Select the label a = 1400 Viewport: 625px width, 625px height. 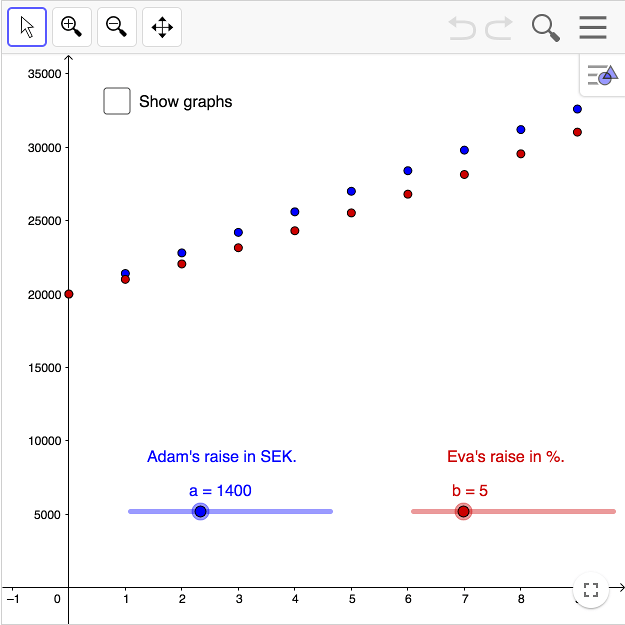(220, 491)
